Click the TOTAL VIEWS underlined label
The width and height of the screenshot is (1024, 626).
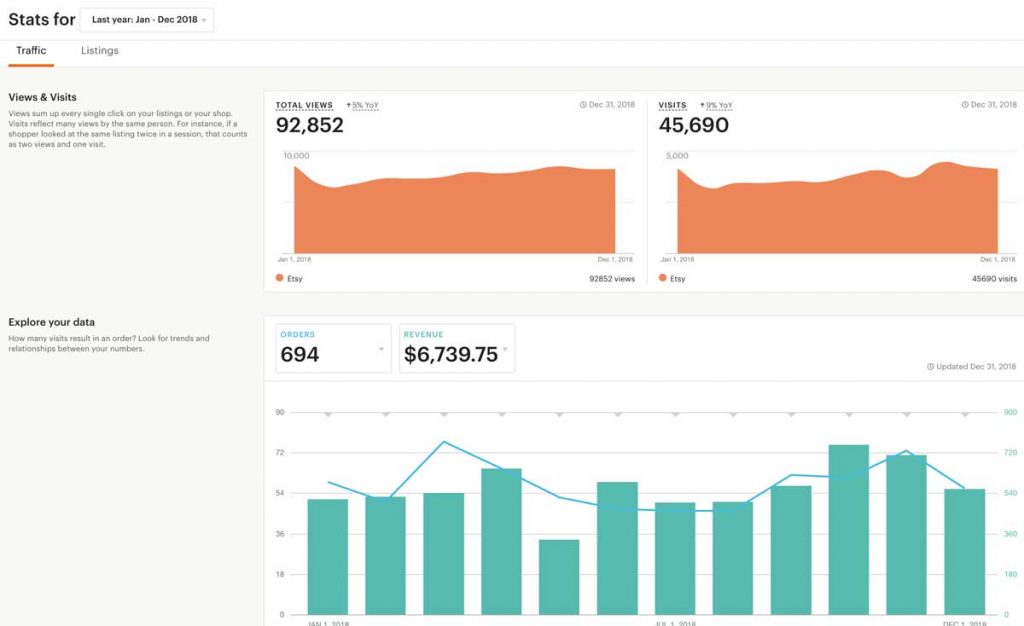[304, 105]
